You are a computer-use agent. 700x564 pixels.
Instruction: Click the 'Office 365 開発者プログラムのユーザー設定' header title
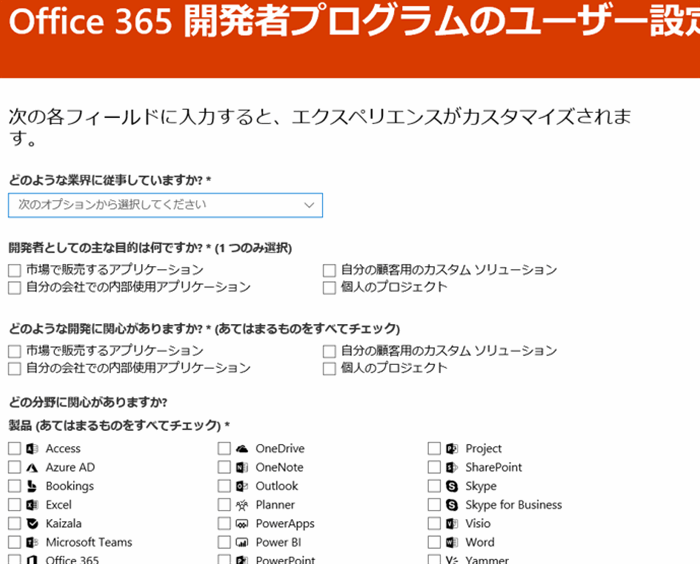pyautogui.click(x=354, y=21)
